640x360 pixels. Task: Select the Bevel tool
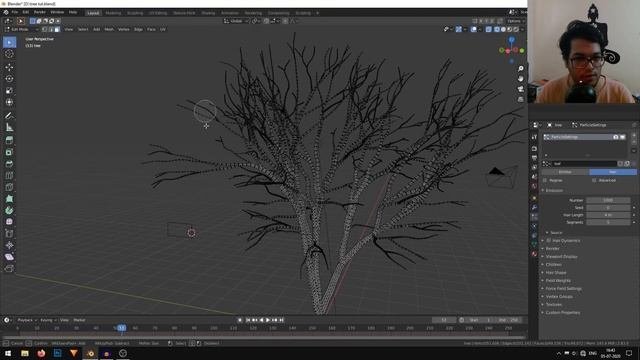click(9, 164)
